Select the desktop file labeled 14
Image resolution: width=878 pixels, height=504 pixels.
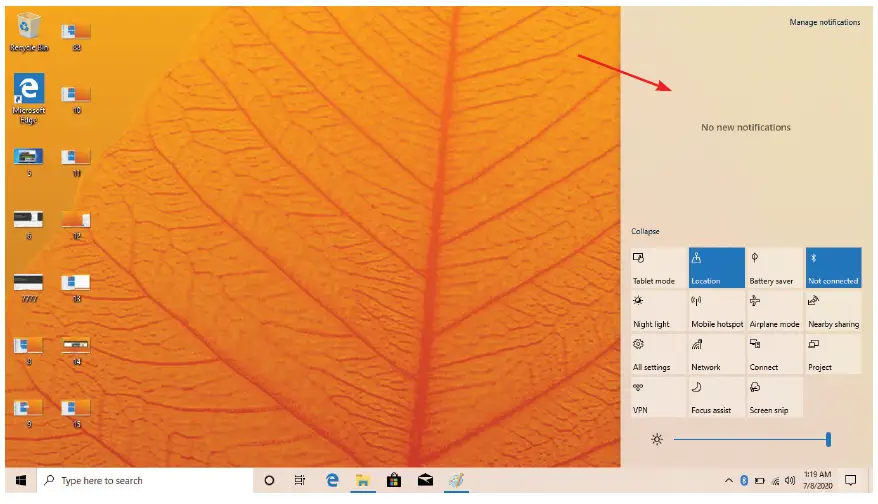coord(76,351)
